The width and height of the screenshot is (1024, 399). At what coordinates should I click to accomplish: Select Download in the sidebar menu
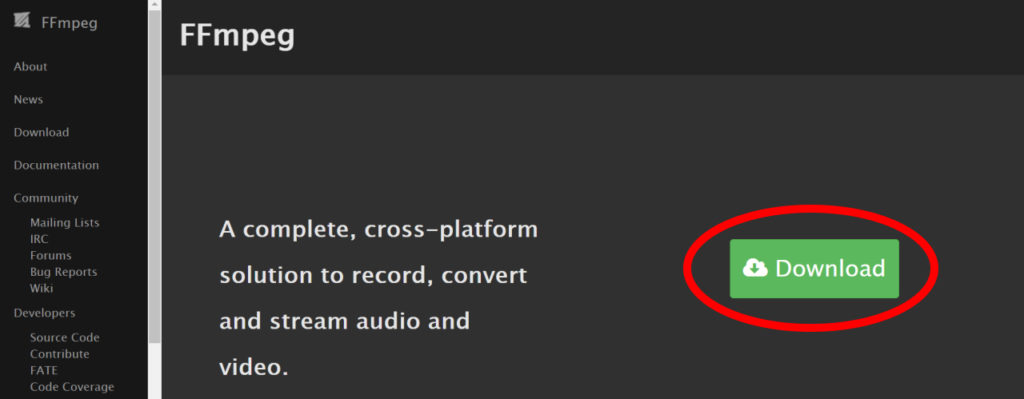point(41,132)
